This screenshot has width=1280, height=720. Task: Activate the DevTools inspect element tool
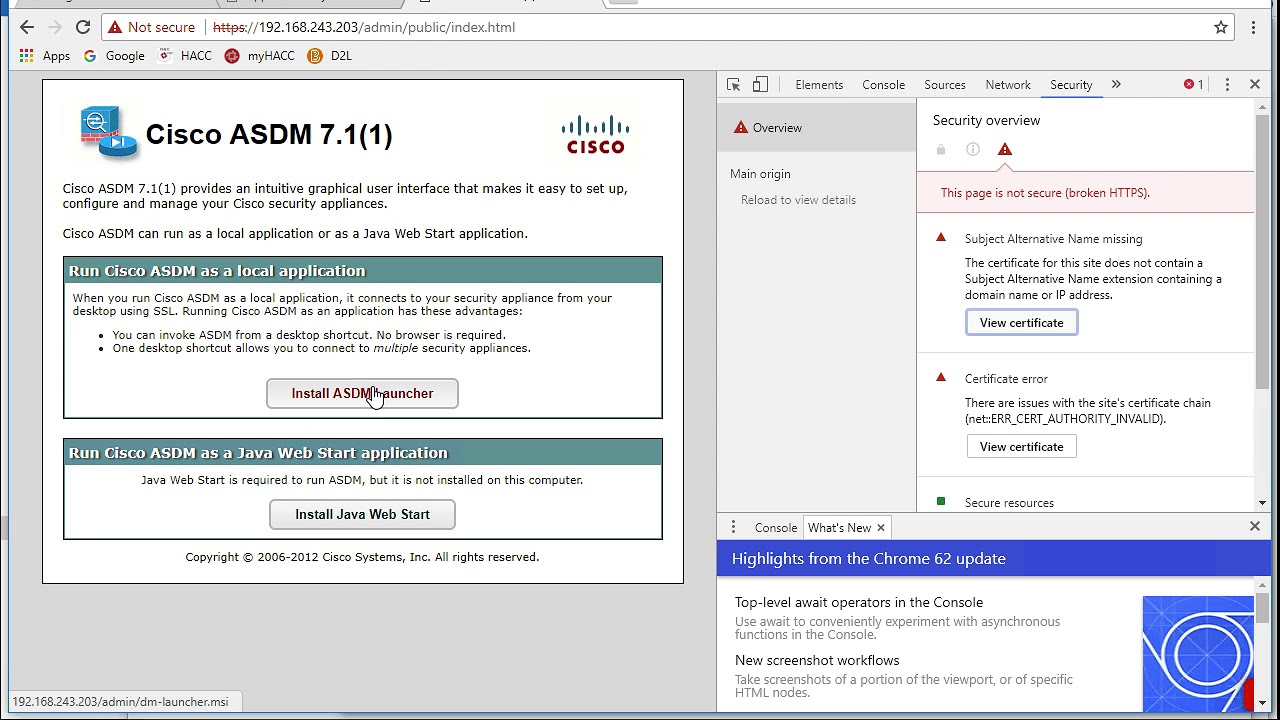pyautogui.click(x=733, y=85)
